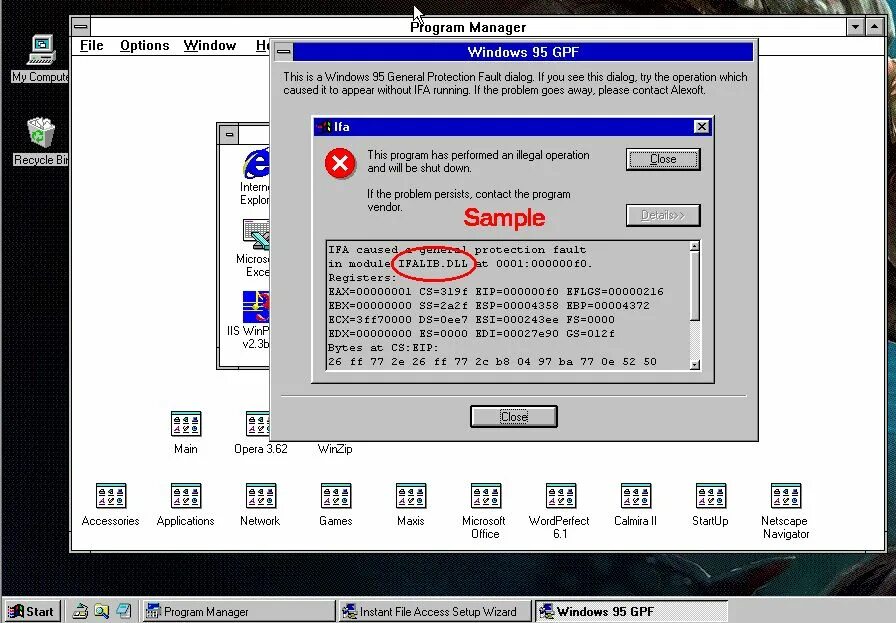Open the File menu in Program Manager
The image size is (896, 623).
coord(91,46)
